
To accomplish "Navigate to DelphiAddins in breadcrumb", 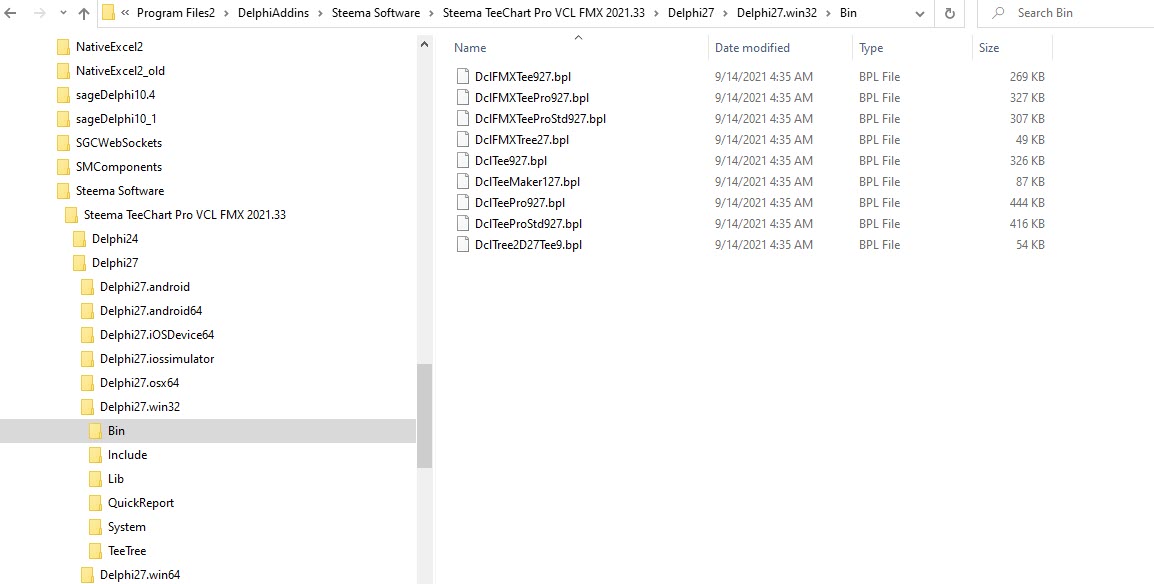I will [272, 13].
